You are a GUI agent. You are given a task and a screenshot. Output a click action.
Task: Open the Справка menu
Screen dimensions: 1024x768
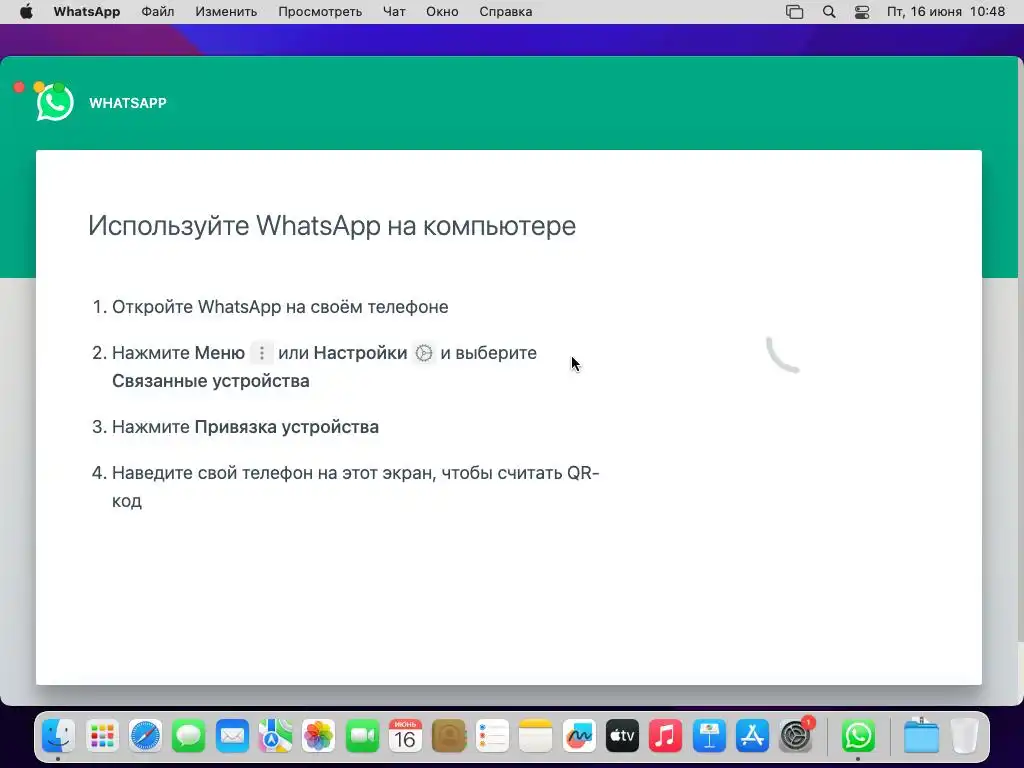tap(505, 12)
